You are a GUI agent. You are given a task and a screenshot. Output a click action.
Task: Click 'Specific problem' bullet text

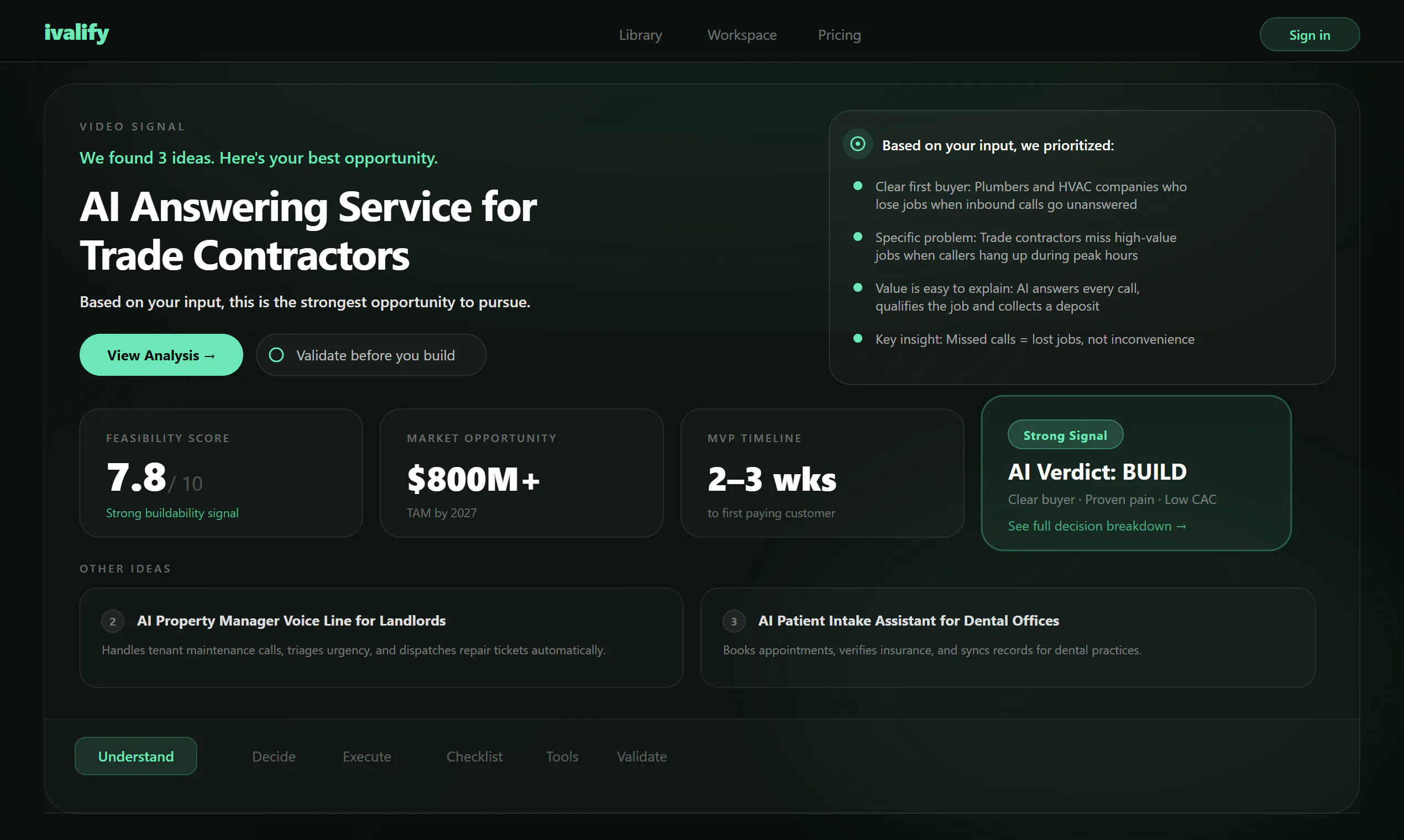[x=1025, y=246]
